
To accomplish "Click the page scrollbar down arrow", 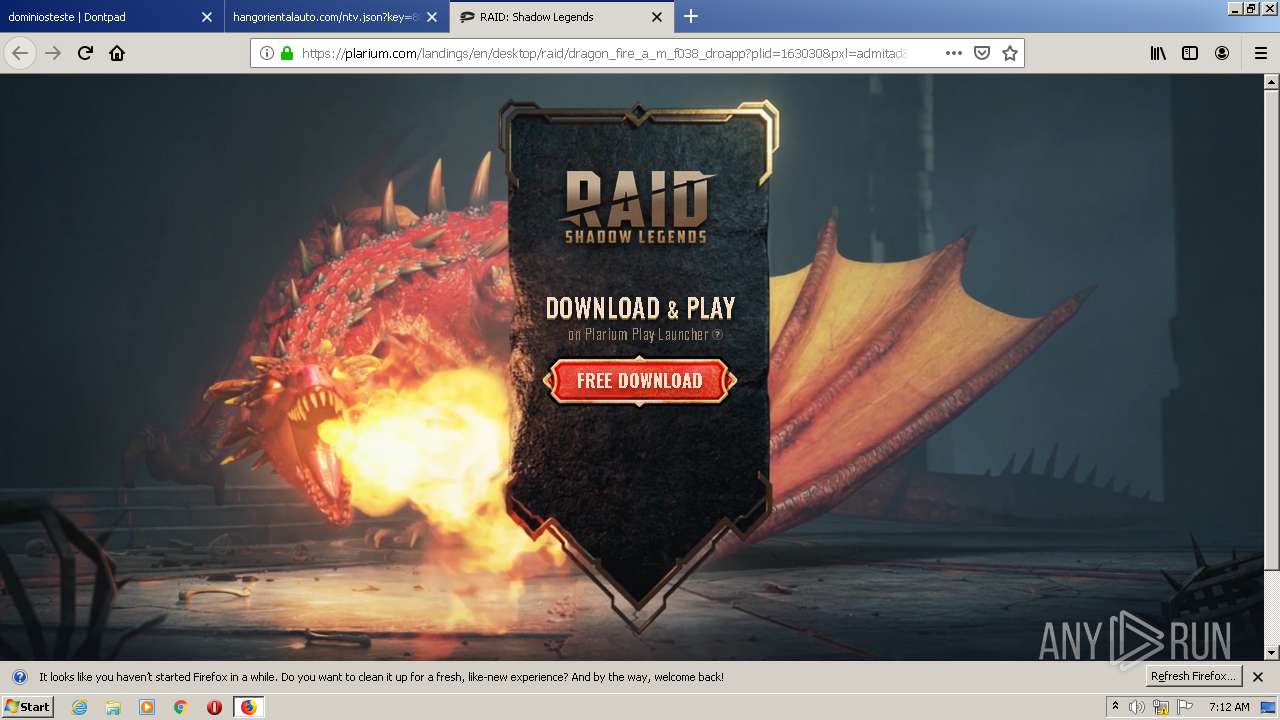I will 1272,653.
